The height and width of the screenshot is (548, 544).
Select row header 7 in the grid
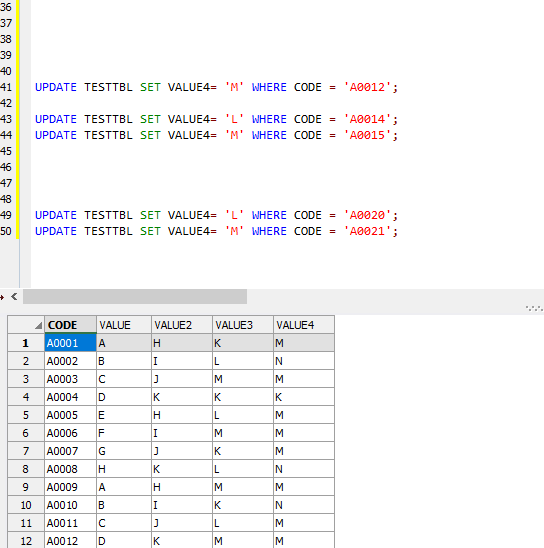tap(26, 451)
